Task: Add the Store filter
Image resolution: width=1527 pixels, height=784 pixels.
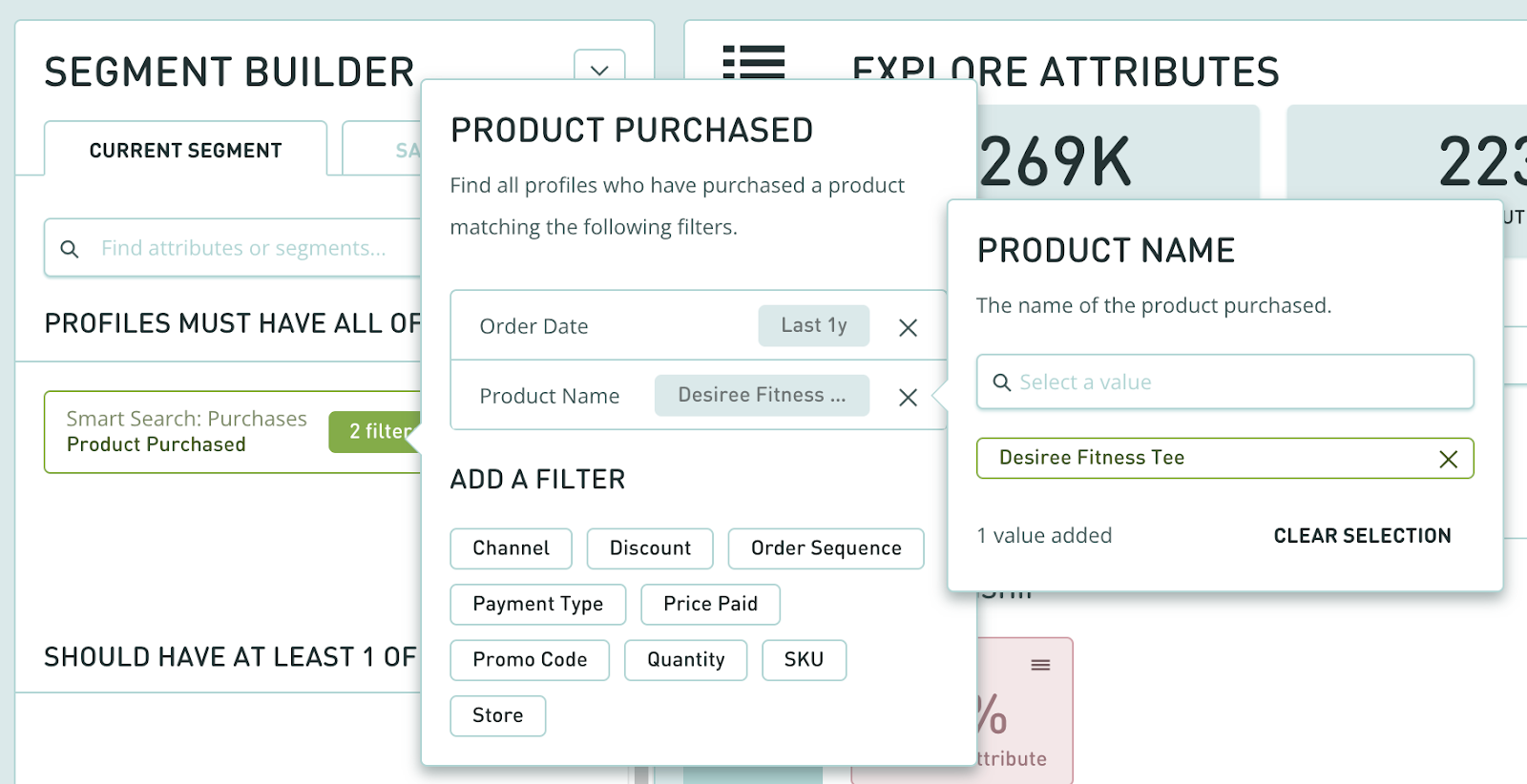Action: [498, 715]
